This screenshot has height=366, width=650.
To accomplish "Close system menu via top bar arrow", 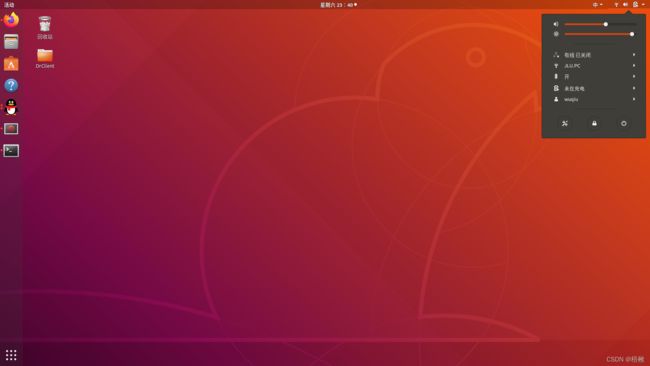I will (643, 5).
